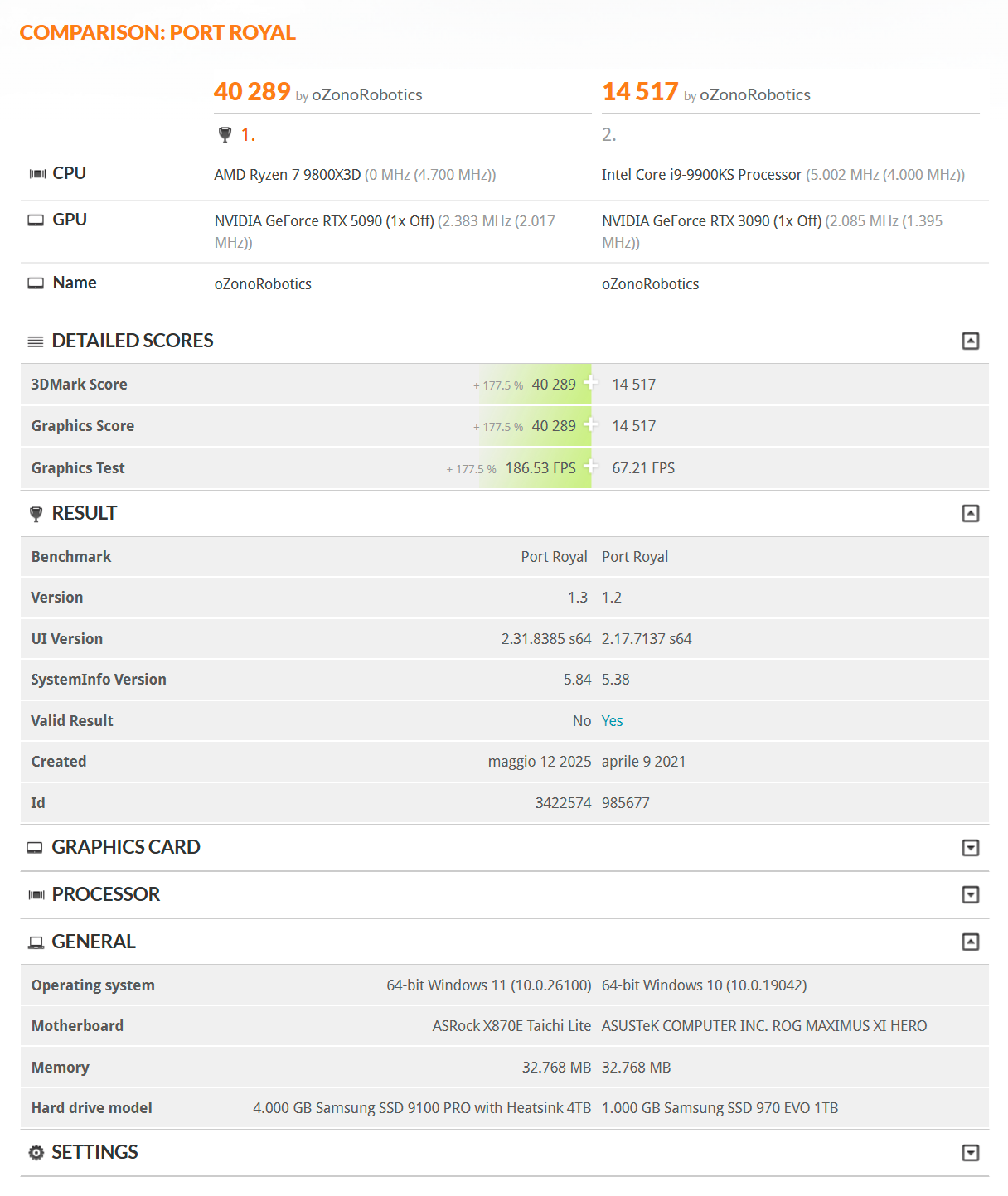This screenshot has height=1196, width=1008.
Task: Click the GPU monitor icon in the header
Action: (36, 220)
